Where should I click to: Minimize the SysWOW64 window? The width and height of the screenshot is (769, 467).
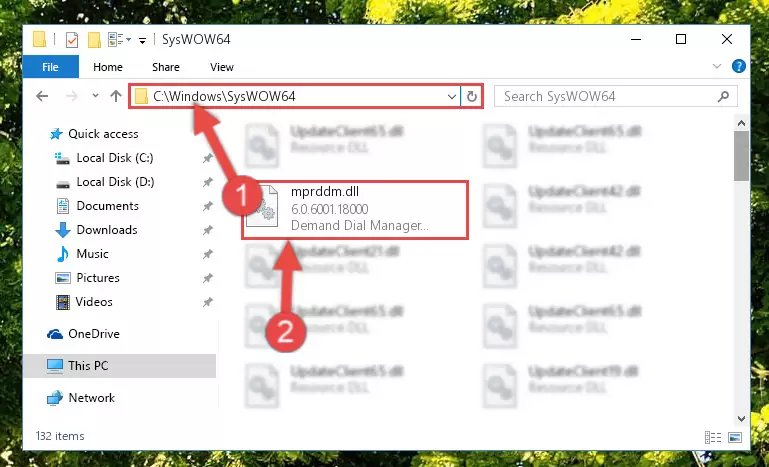point(636,39)
